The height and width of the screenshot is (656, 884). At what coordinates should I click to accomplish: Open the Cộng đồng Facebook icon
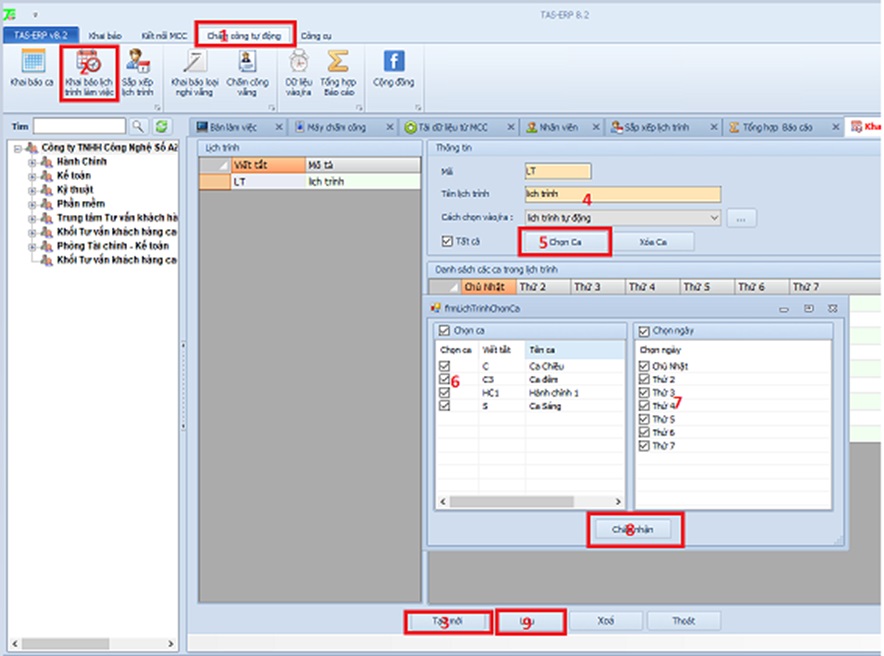tap(393, 62)
